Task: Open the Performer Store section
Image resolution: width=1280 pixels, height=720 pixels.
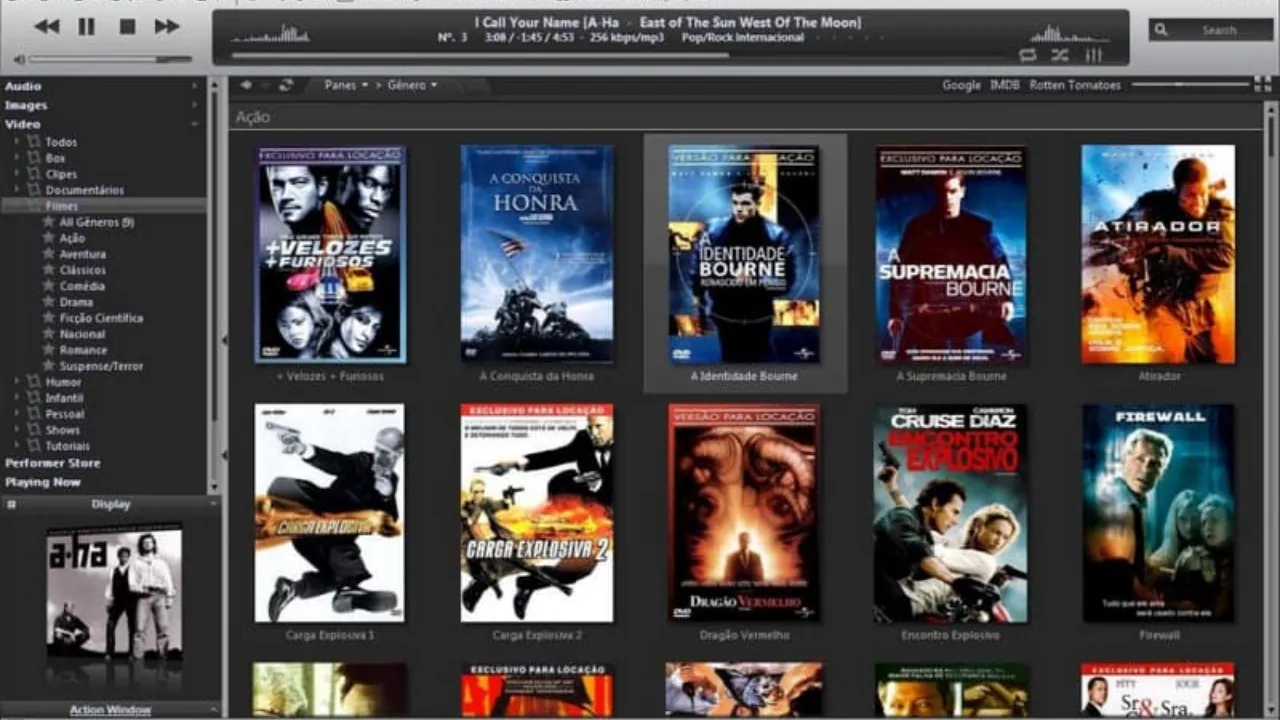Action: click(x=53, y=463)
